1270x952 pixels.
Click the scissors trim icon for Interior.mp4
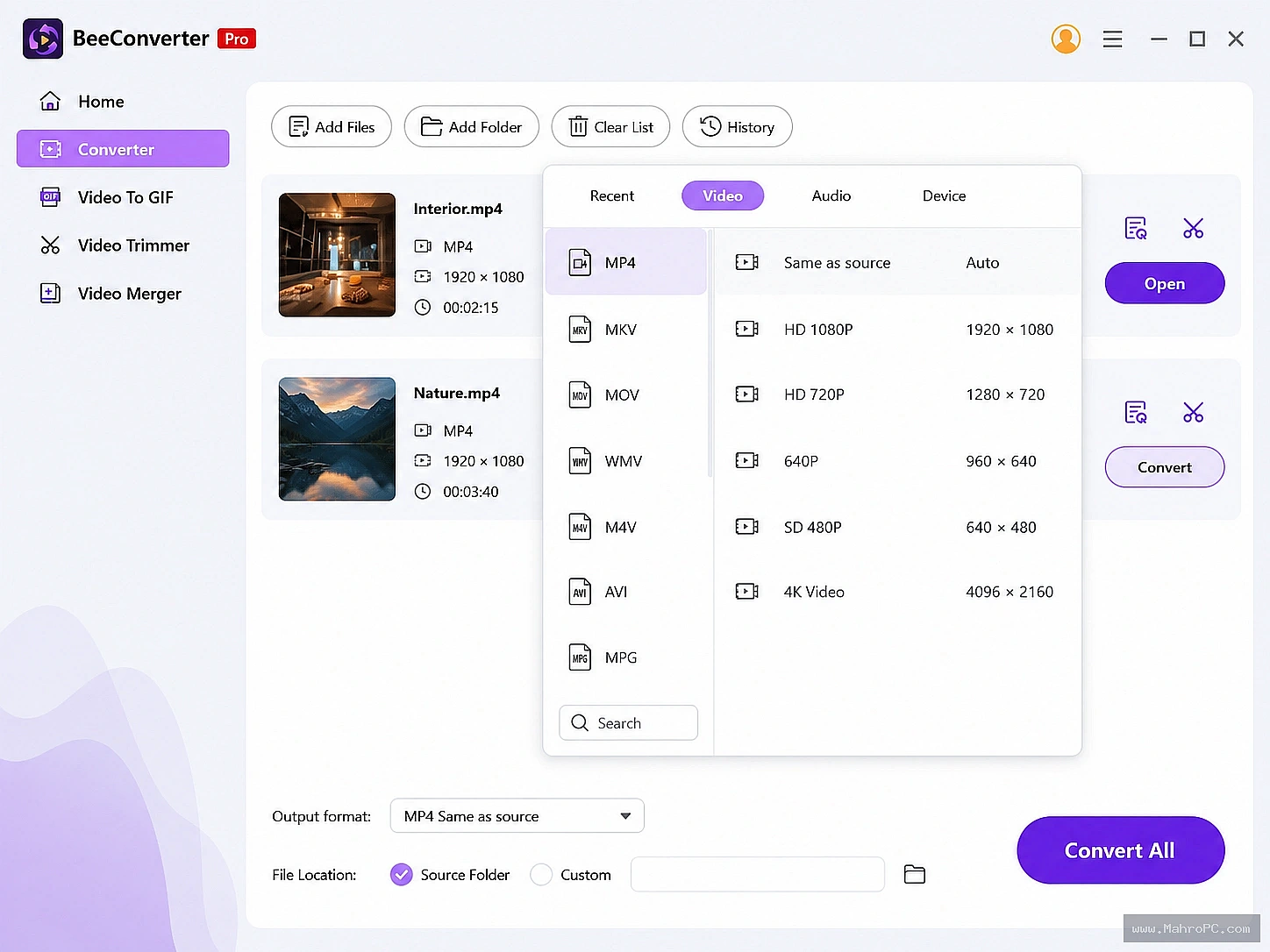coord(1193,228)
